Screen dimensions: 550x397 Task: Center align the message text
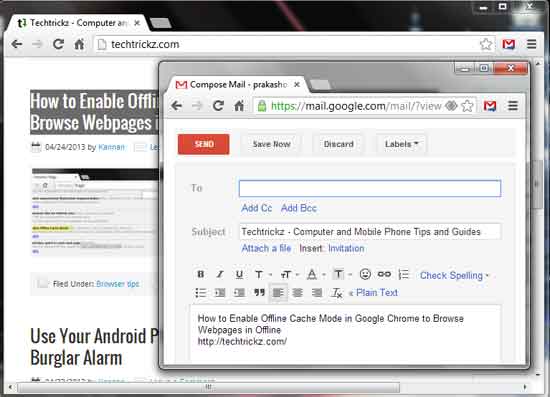click(x=297, y=292)
